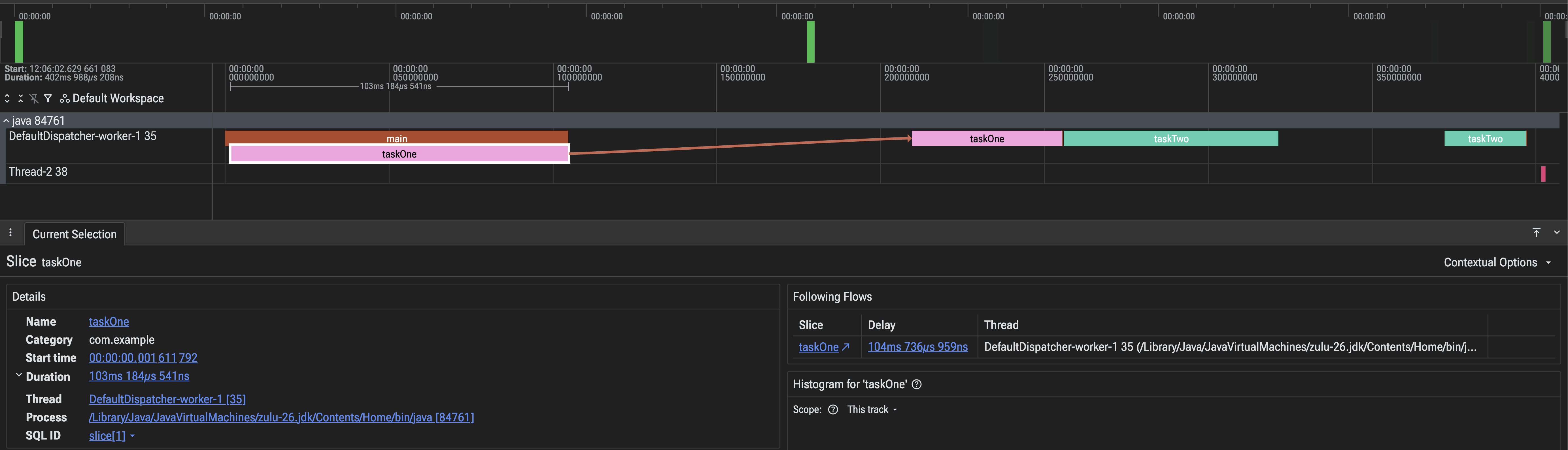Open the This track scope dropdown
Screen dimensions: 1568x450
point(872,410)
